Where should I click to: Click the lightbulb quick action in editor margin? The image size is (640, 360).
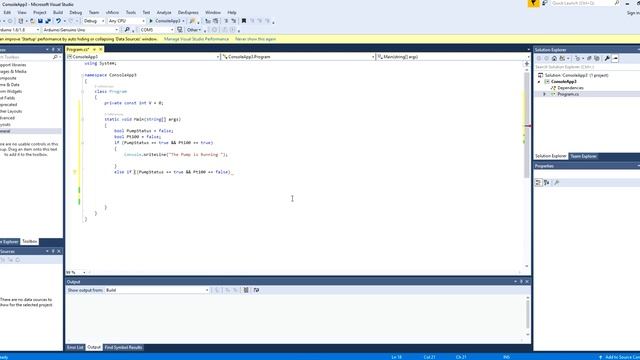75,172
